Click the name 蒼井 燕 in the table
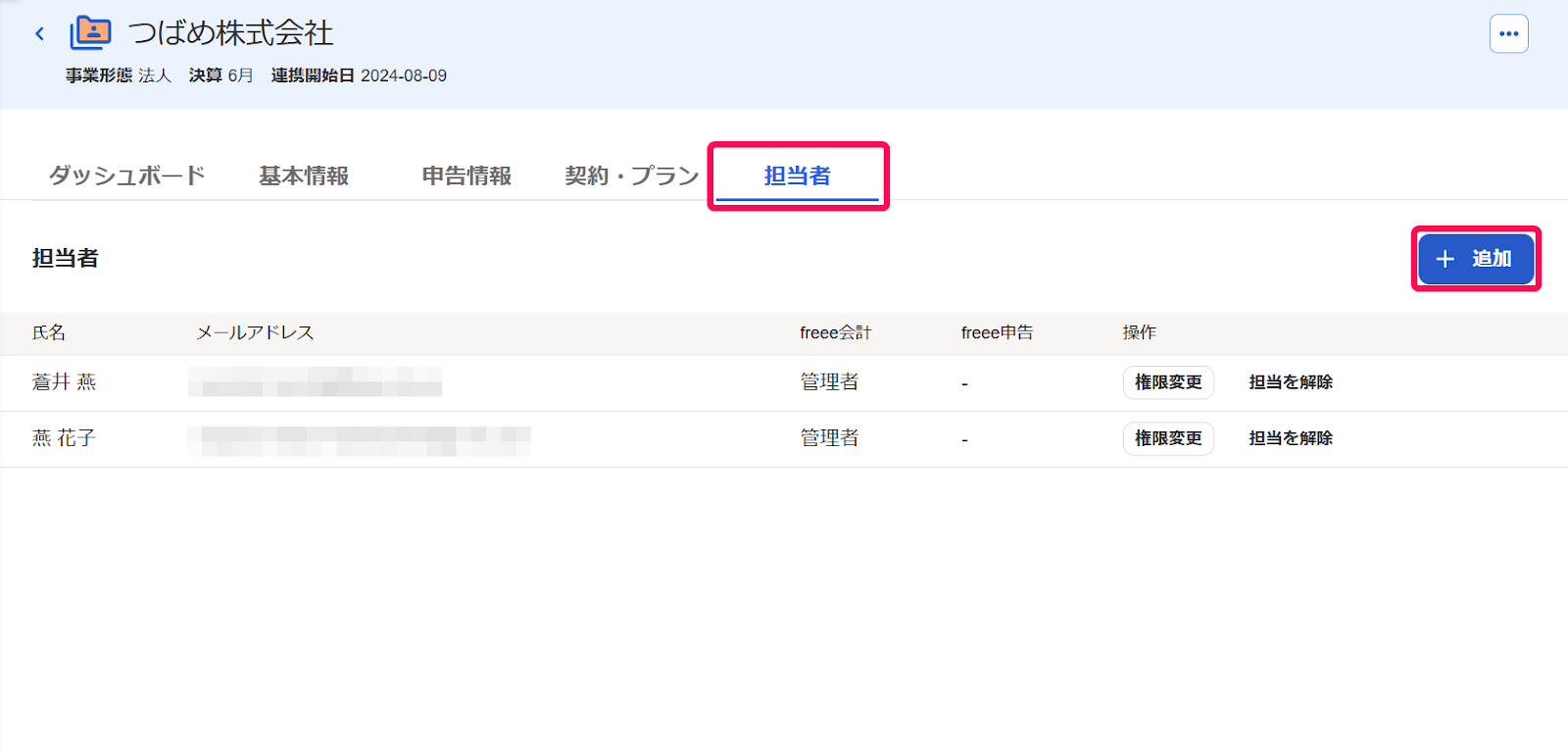The width and height of the screenshot is (1568, 754). coord(64,382)
